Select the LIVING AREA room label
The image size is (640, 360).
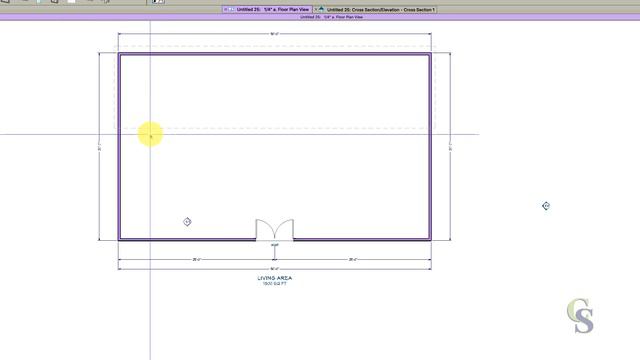point(275,278)
